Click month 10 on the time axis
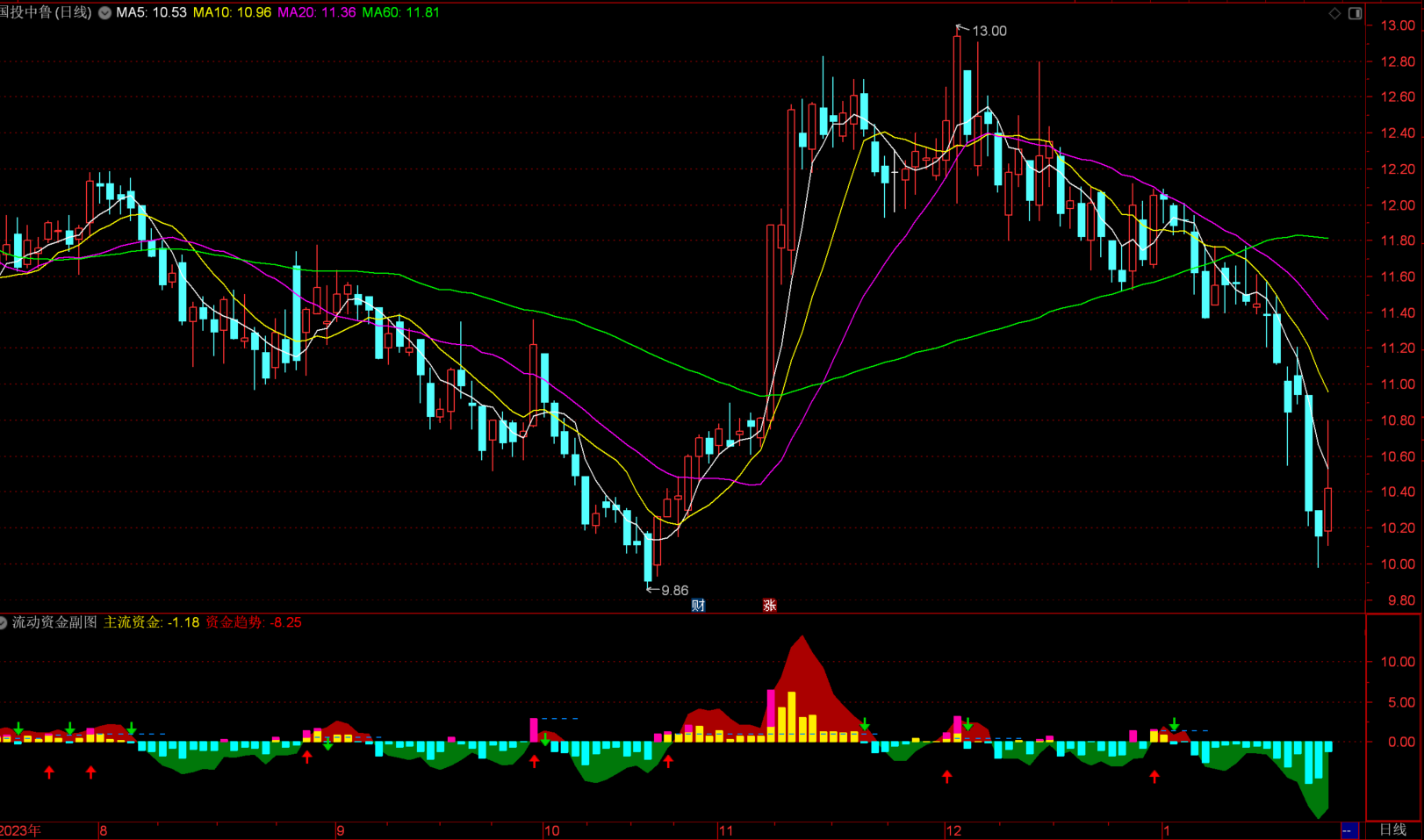1424x840 pixels. (x=551, y=830)
